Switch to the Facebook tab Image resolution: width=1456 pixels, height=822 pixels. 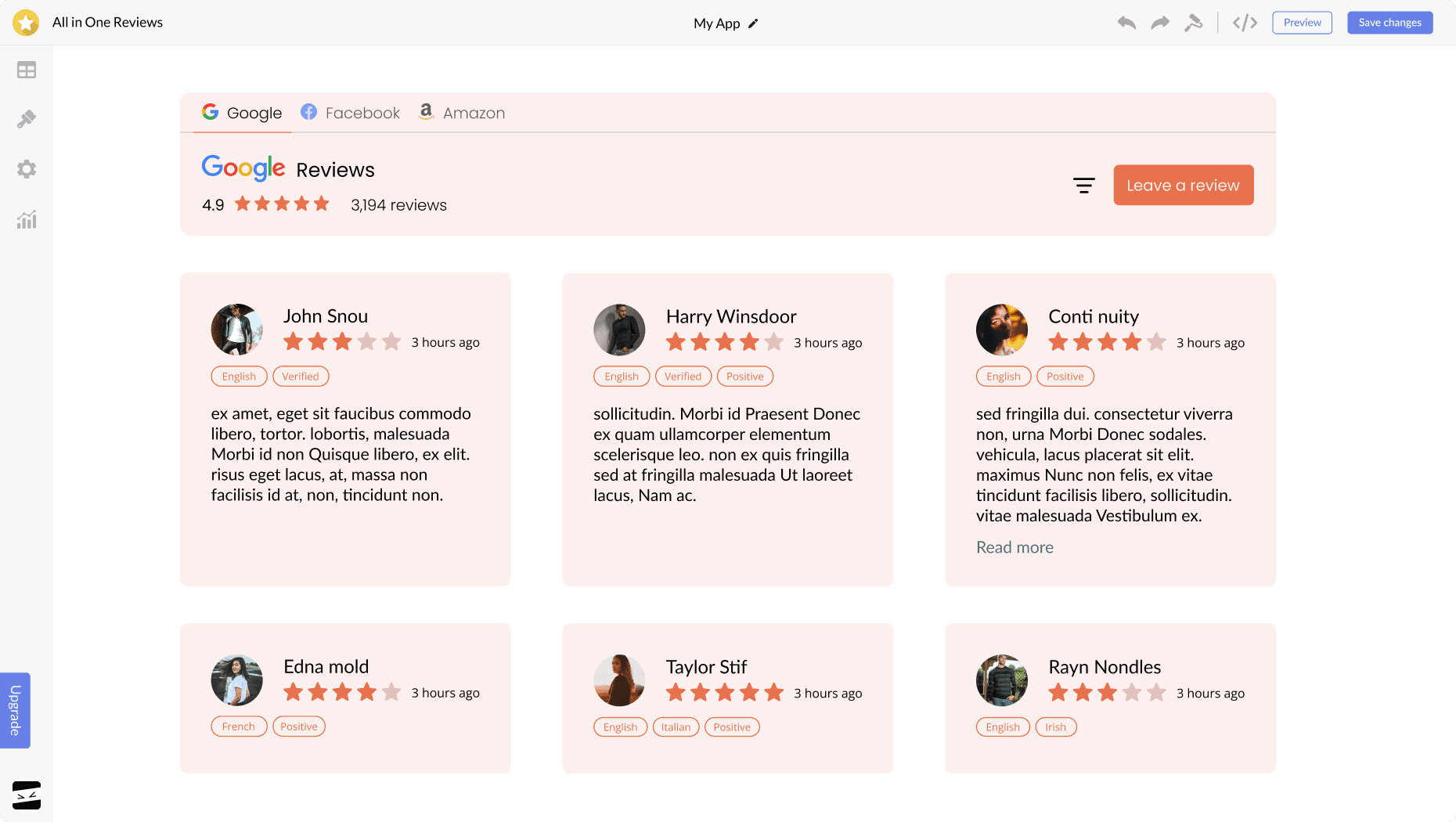(350, 113)
